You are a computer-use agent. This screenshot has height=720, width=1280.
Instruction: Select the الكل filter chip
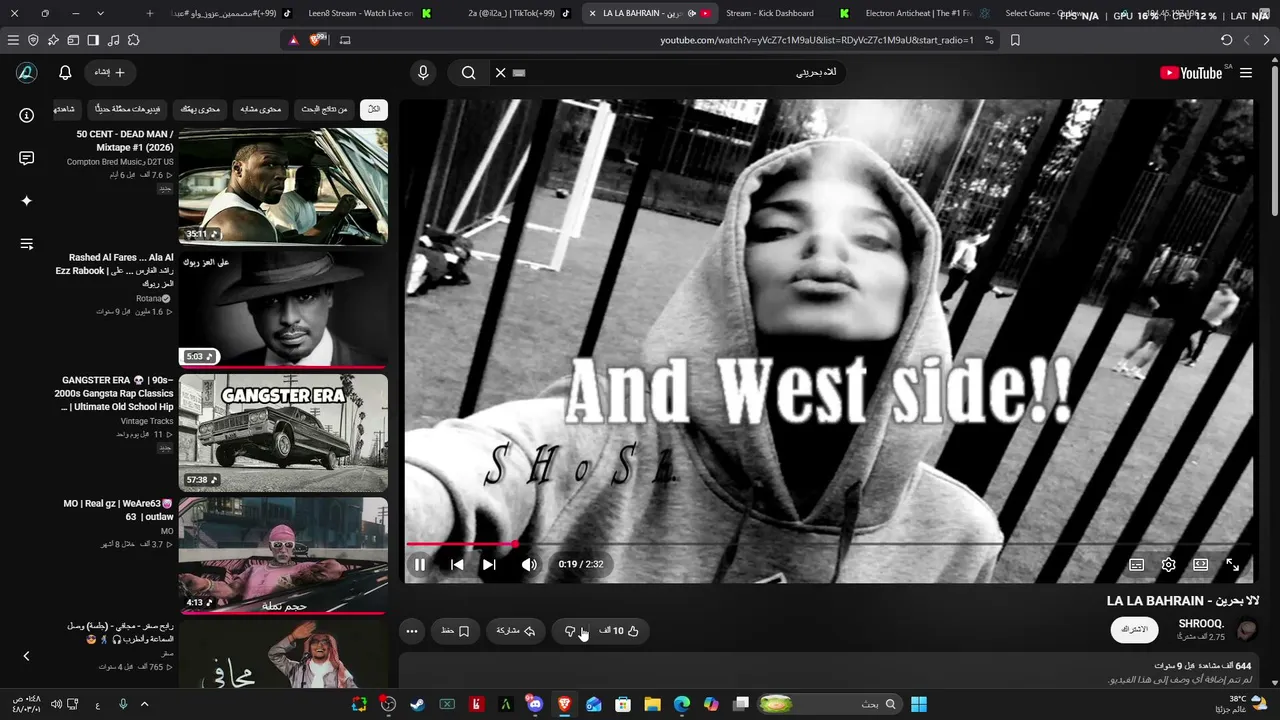click(x=374, y=109)
